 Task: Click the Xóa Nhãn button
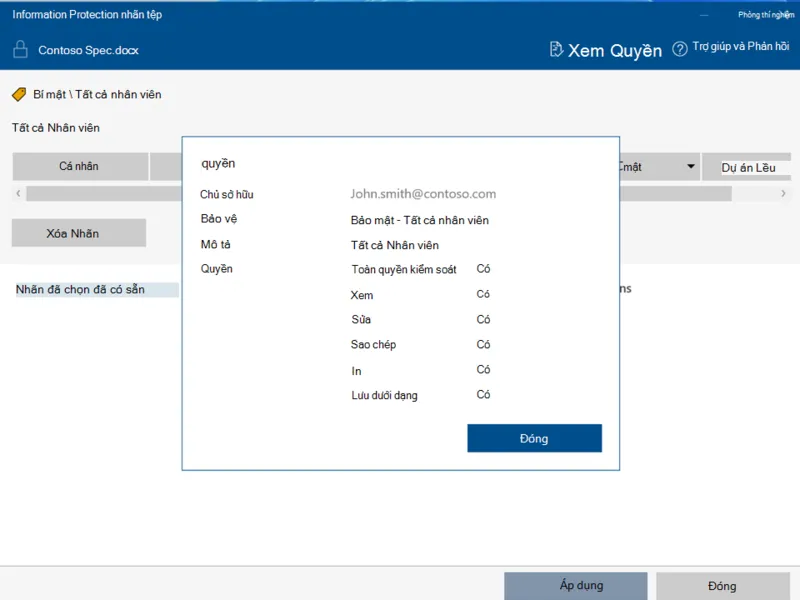pyautogui.click(x=79, y=233)
